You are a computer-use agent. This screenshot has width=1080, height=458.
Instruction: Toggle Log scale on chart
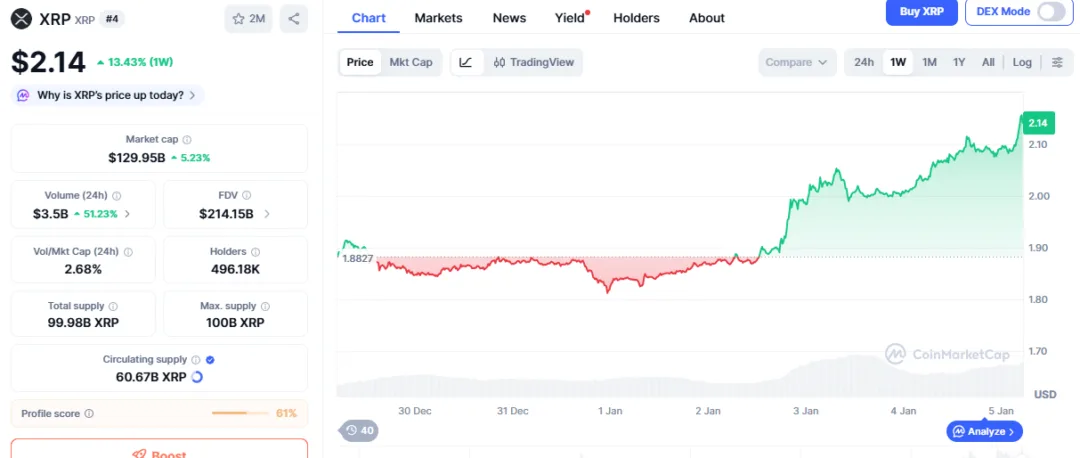[x=1022, y=62]
